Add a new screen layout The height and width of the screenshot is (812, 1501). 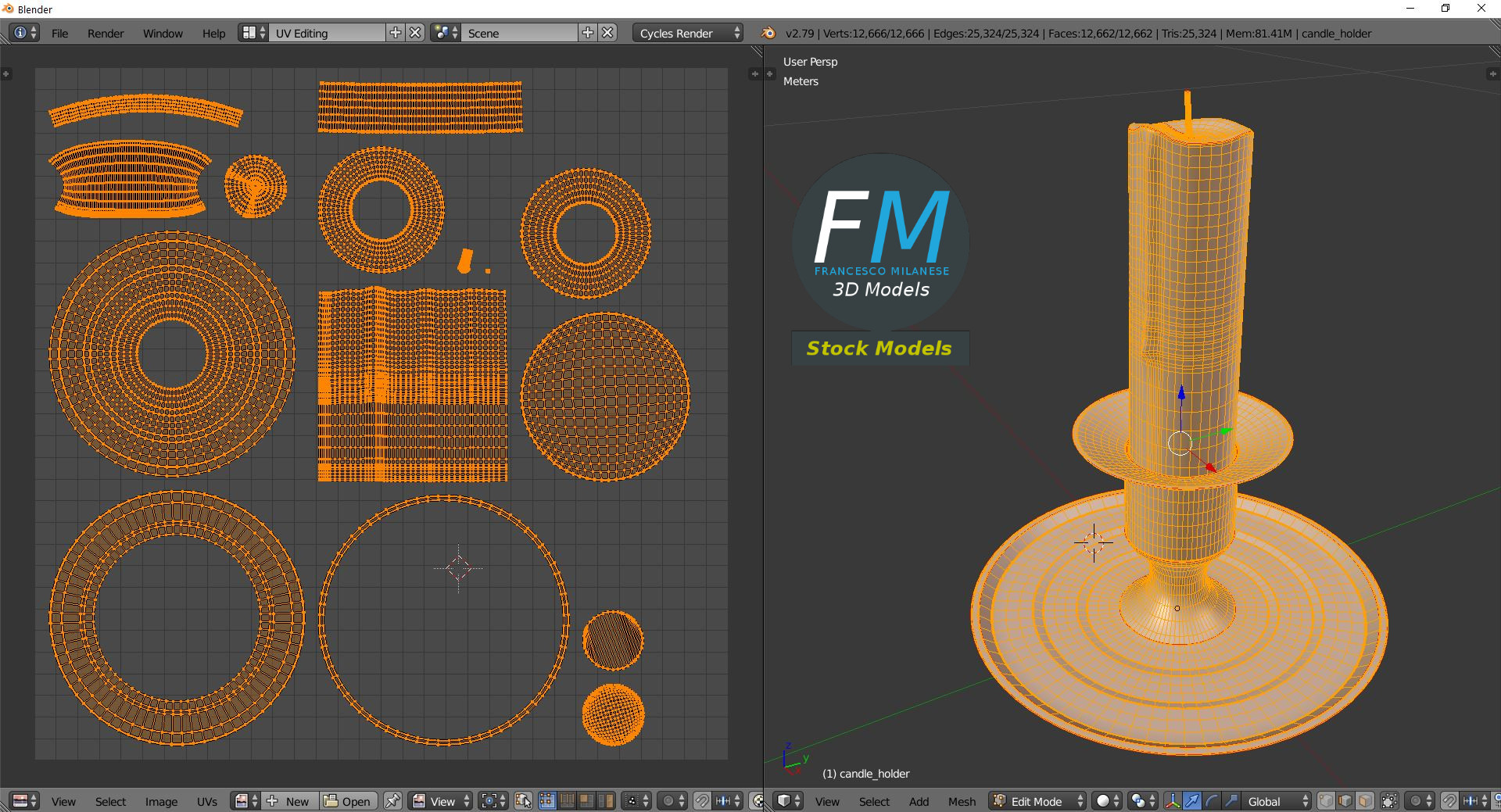(x=396, y=33)
